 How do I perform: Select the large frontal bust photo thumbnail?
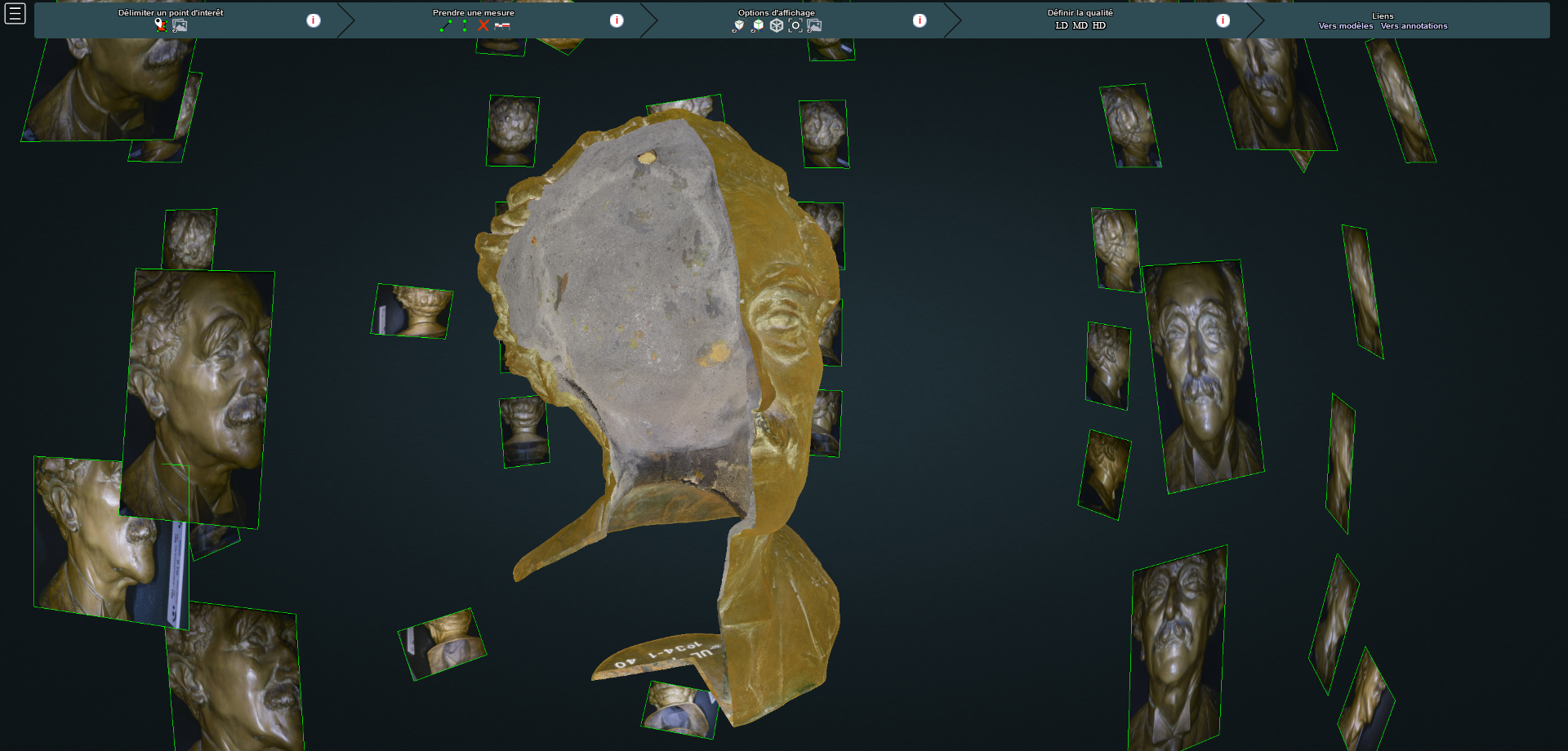(x=1203, y=375)
